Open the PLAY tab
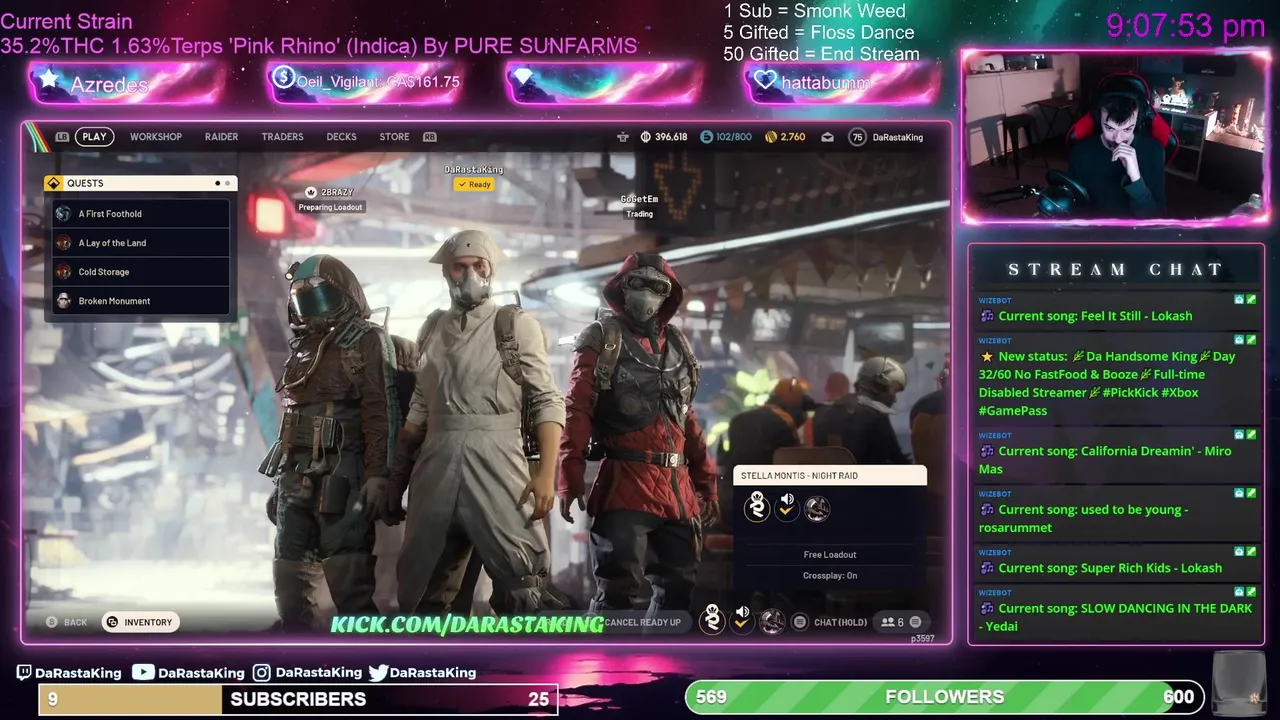This screenshot has height=720, width=1280. 94,137
